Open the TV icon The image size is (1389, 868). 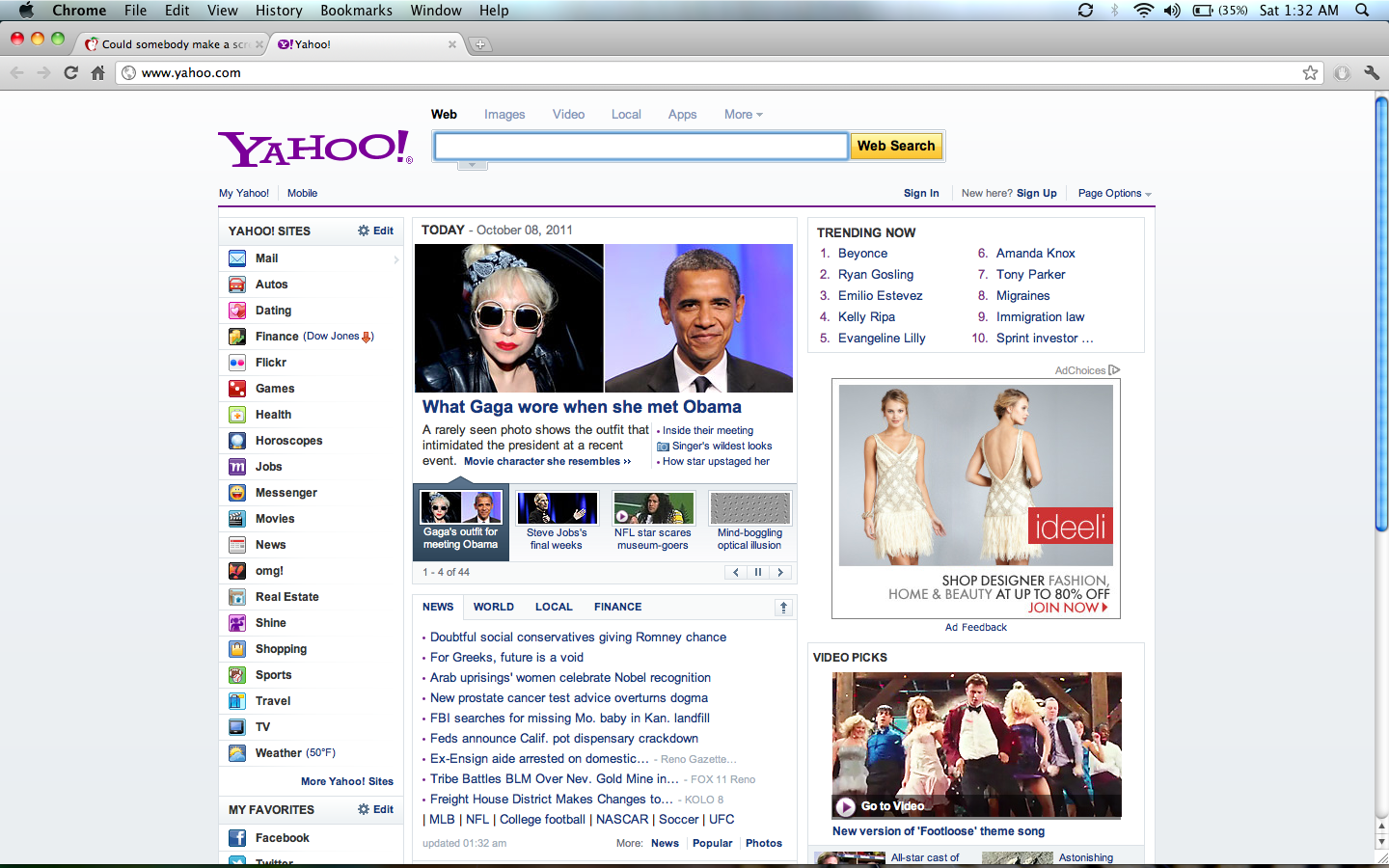pos(237,727)
